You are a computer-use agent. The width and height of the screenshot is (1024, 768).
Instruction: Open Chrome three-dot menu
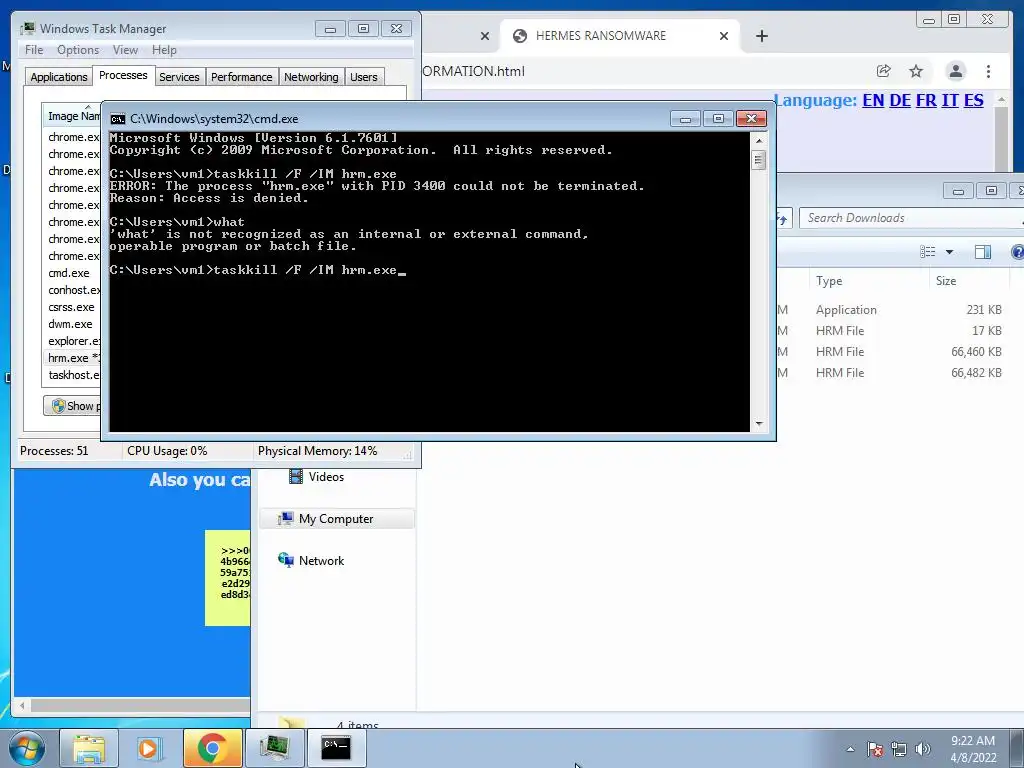(988, 71)
